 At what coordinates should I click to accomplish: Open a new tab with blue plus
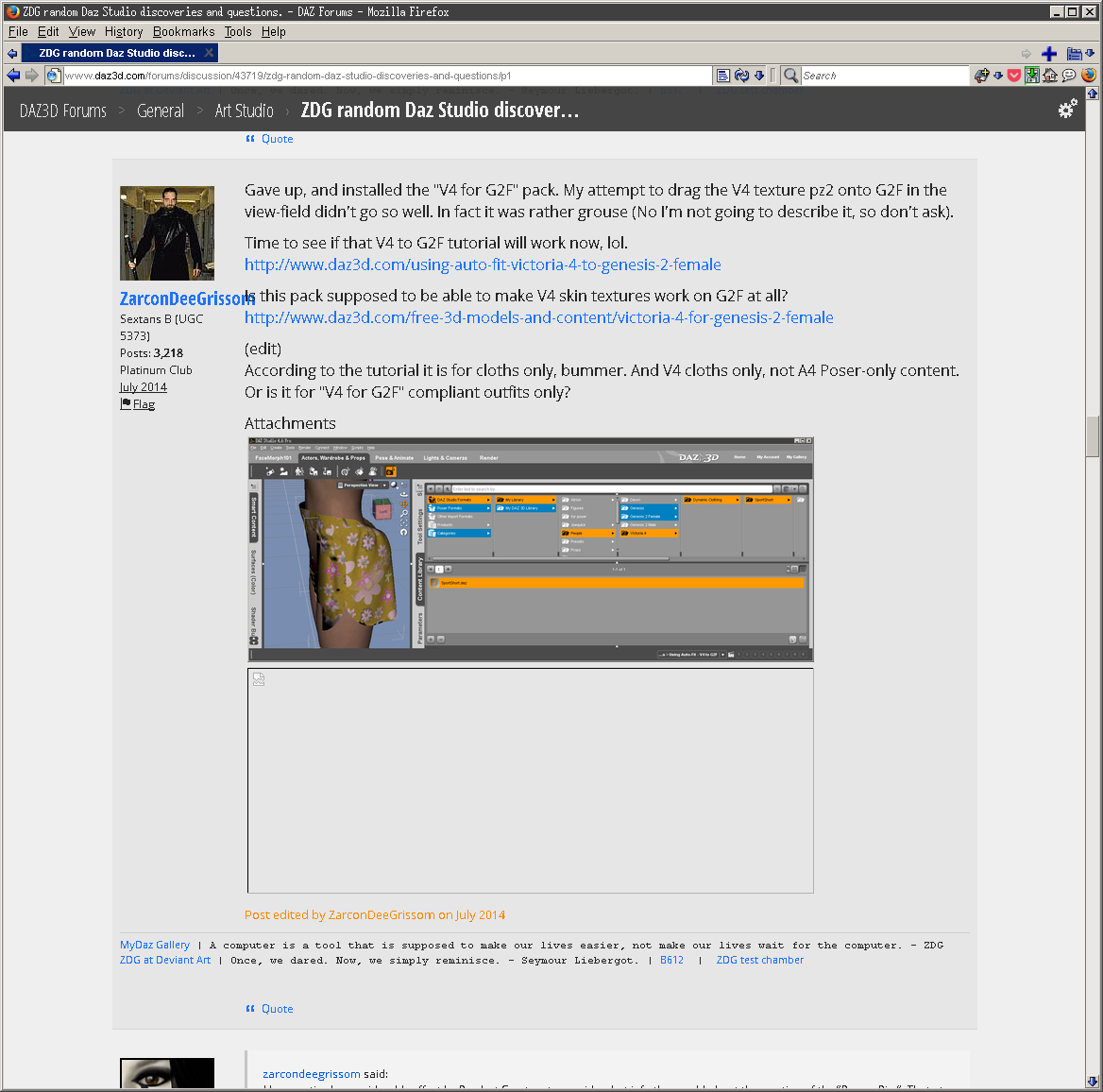(x=1049, y=54)
